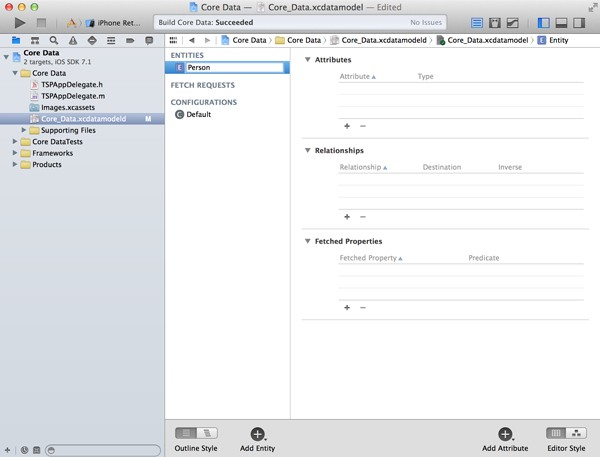Show the Standard editor

coord(476,23)
